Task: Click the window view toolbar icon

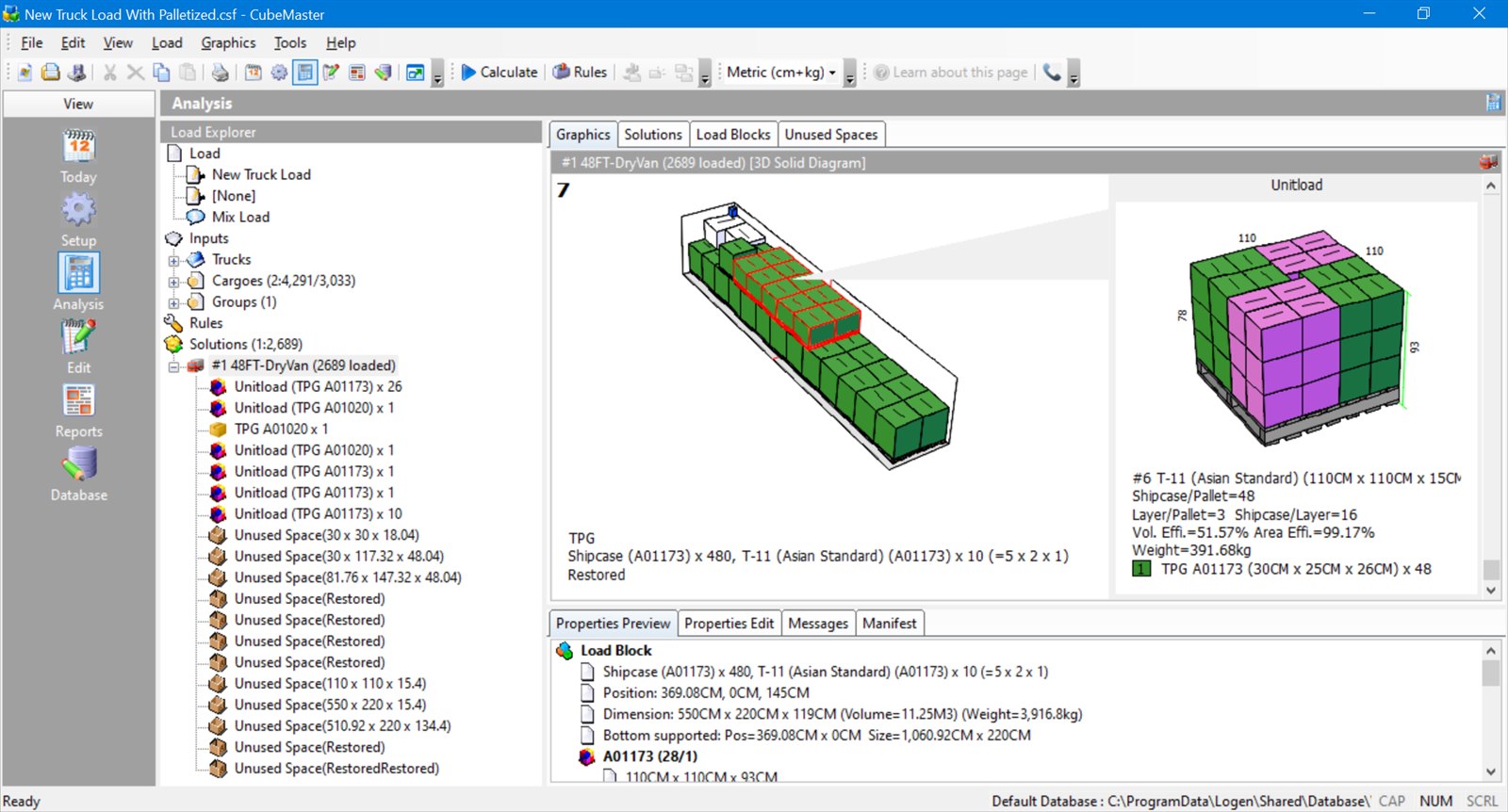Action: click(415, 73)
